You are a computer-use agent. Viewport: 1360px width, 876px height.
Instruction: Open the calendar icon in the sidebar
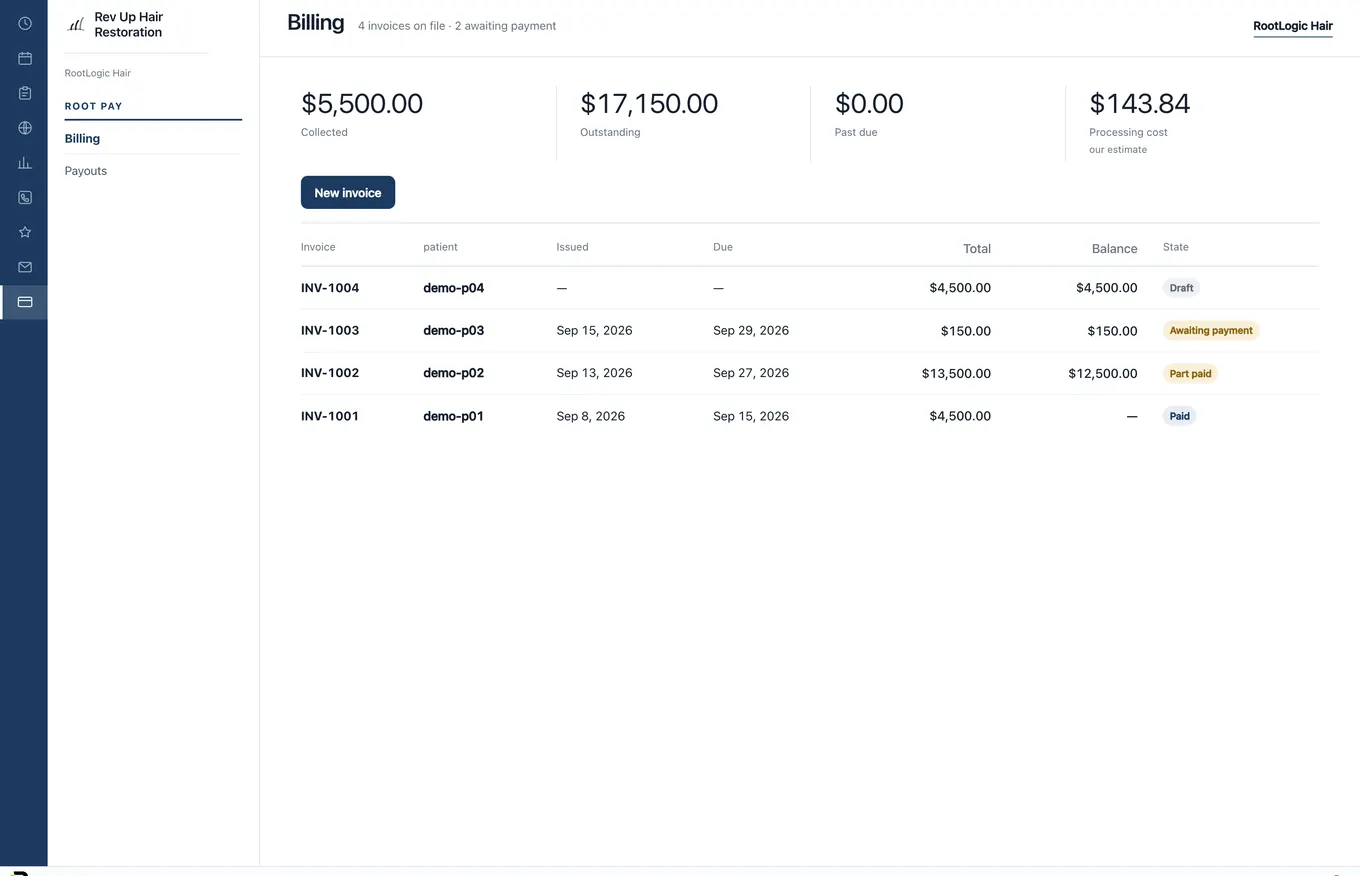pos(25,59)
